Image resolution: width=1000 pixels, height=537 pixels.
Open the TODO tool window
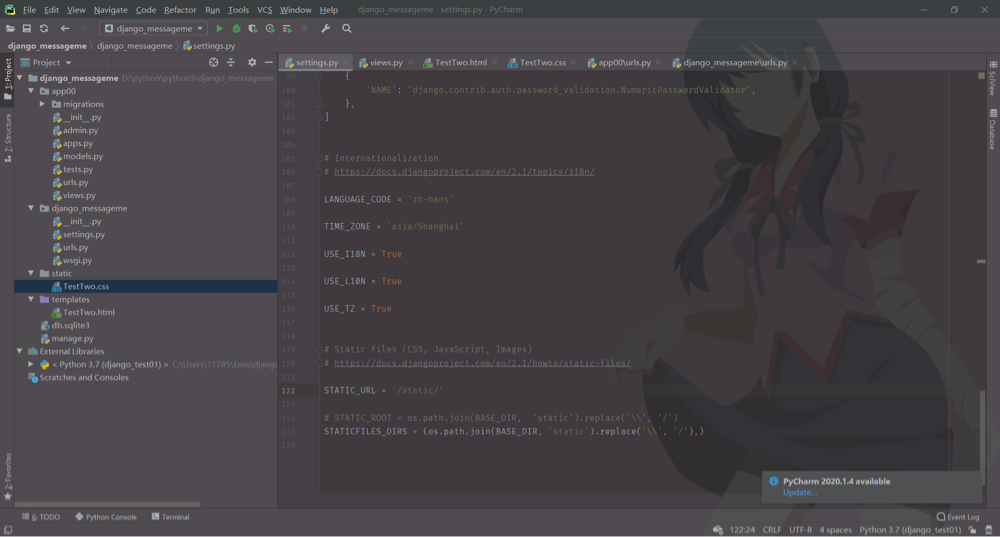(x=41, y=517)
